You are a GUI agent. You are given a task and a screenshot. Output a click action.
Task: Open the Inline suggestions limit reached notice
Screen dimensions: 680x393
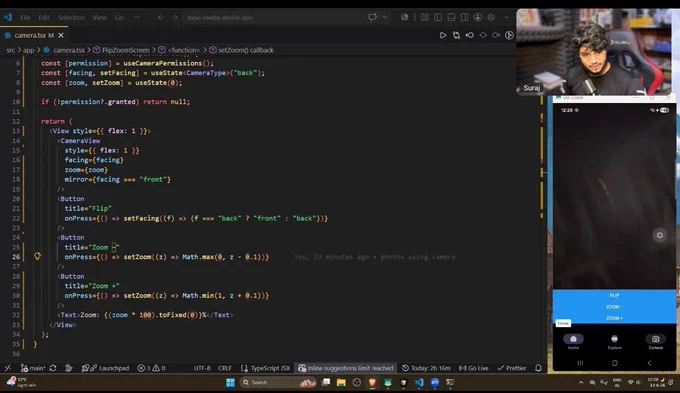point(346,368)
